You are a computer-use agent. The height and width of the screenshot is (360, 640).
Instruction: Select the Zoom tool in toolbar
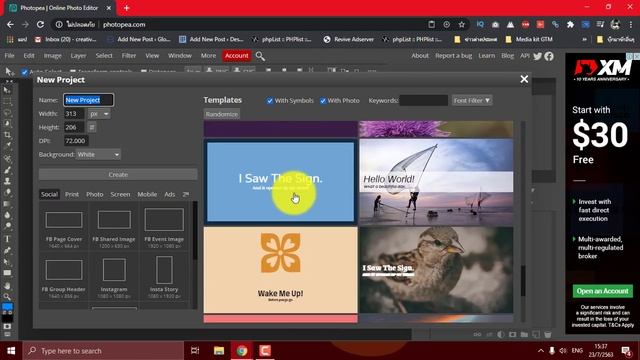tap(7, 297)
